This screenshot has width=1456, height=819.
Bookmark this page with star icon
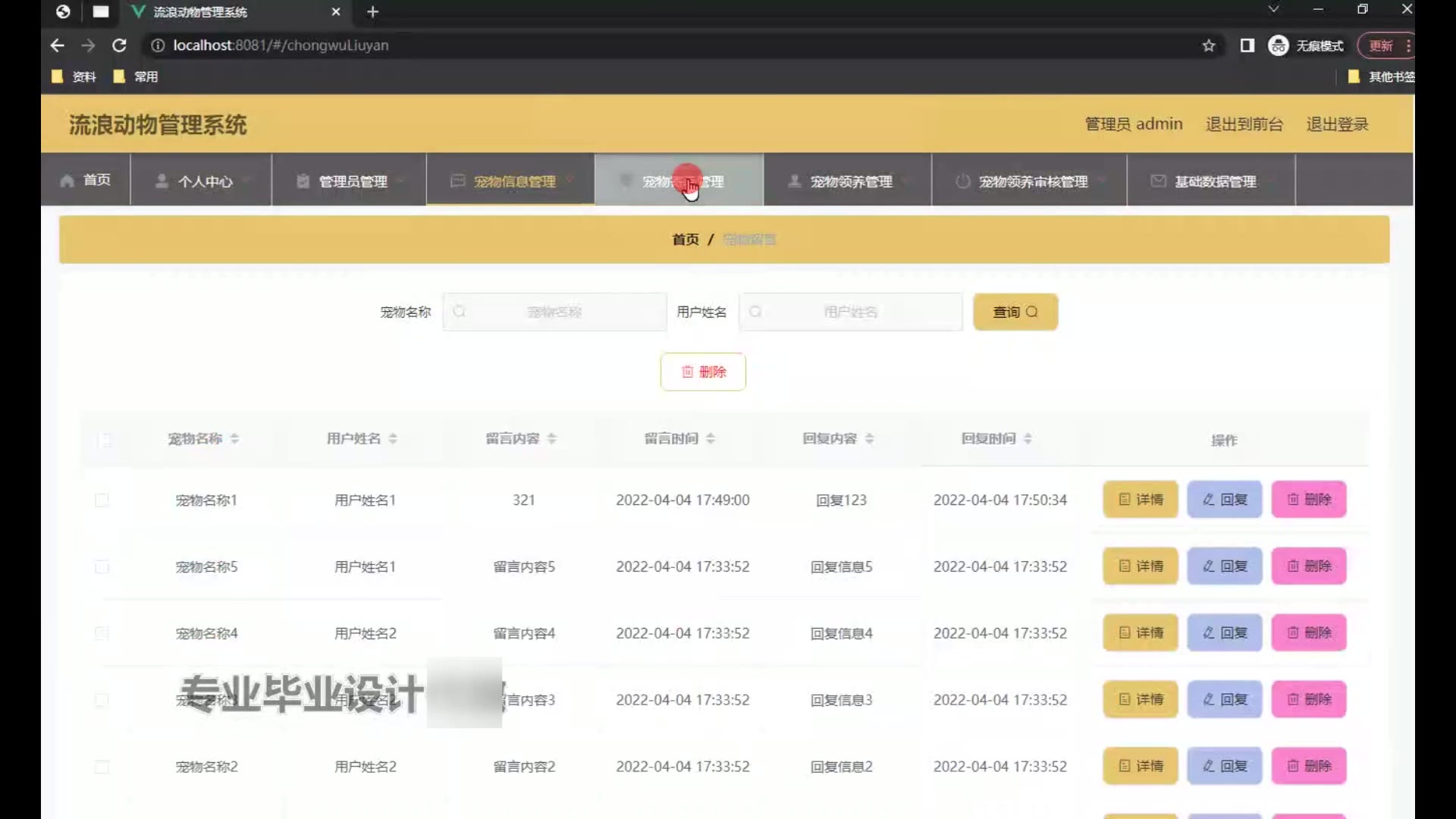tap(1209, 45)
